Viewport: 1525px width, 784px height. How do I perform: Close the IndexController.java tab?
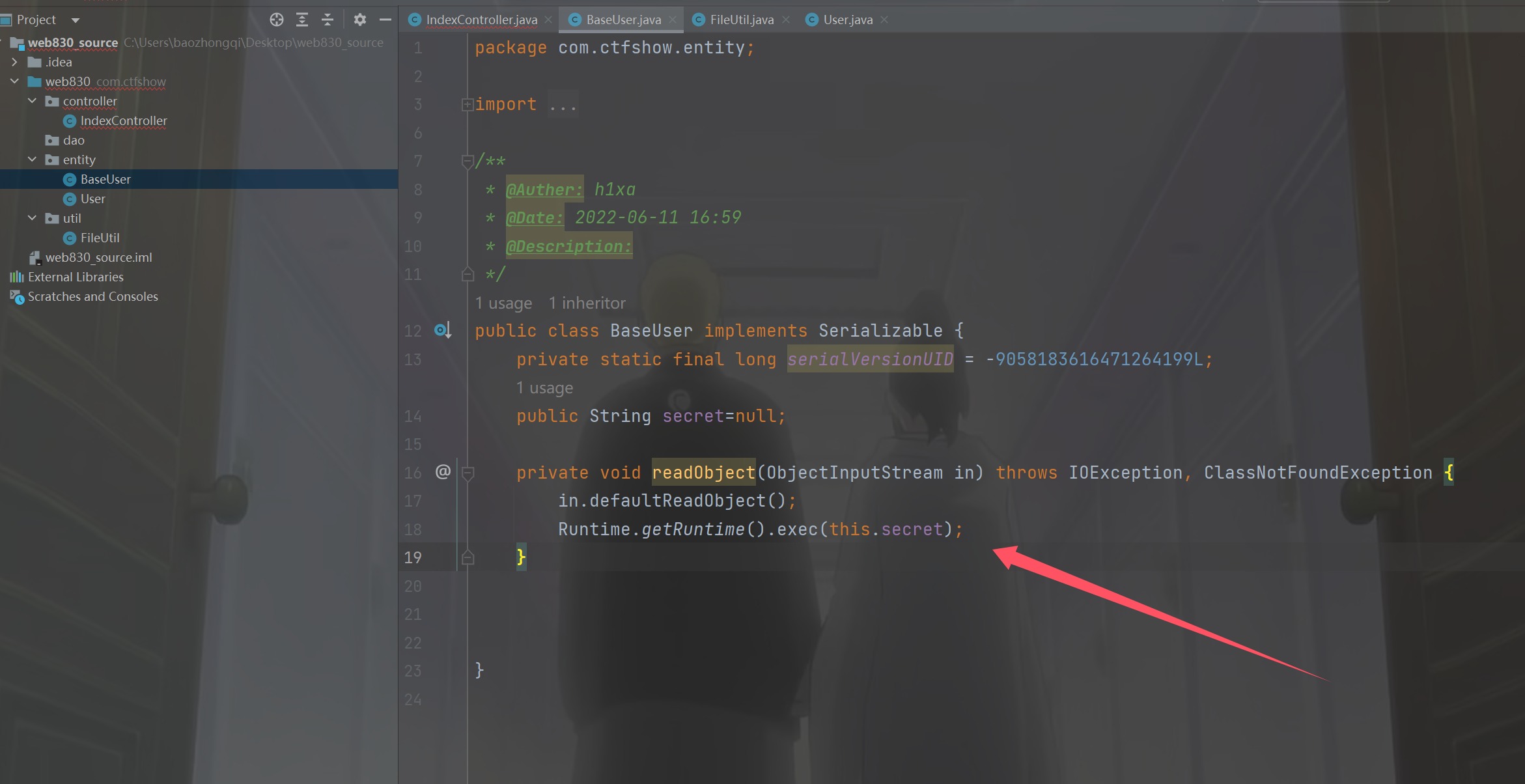click(548, 20)
